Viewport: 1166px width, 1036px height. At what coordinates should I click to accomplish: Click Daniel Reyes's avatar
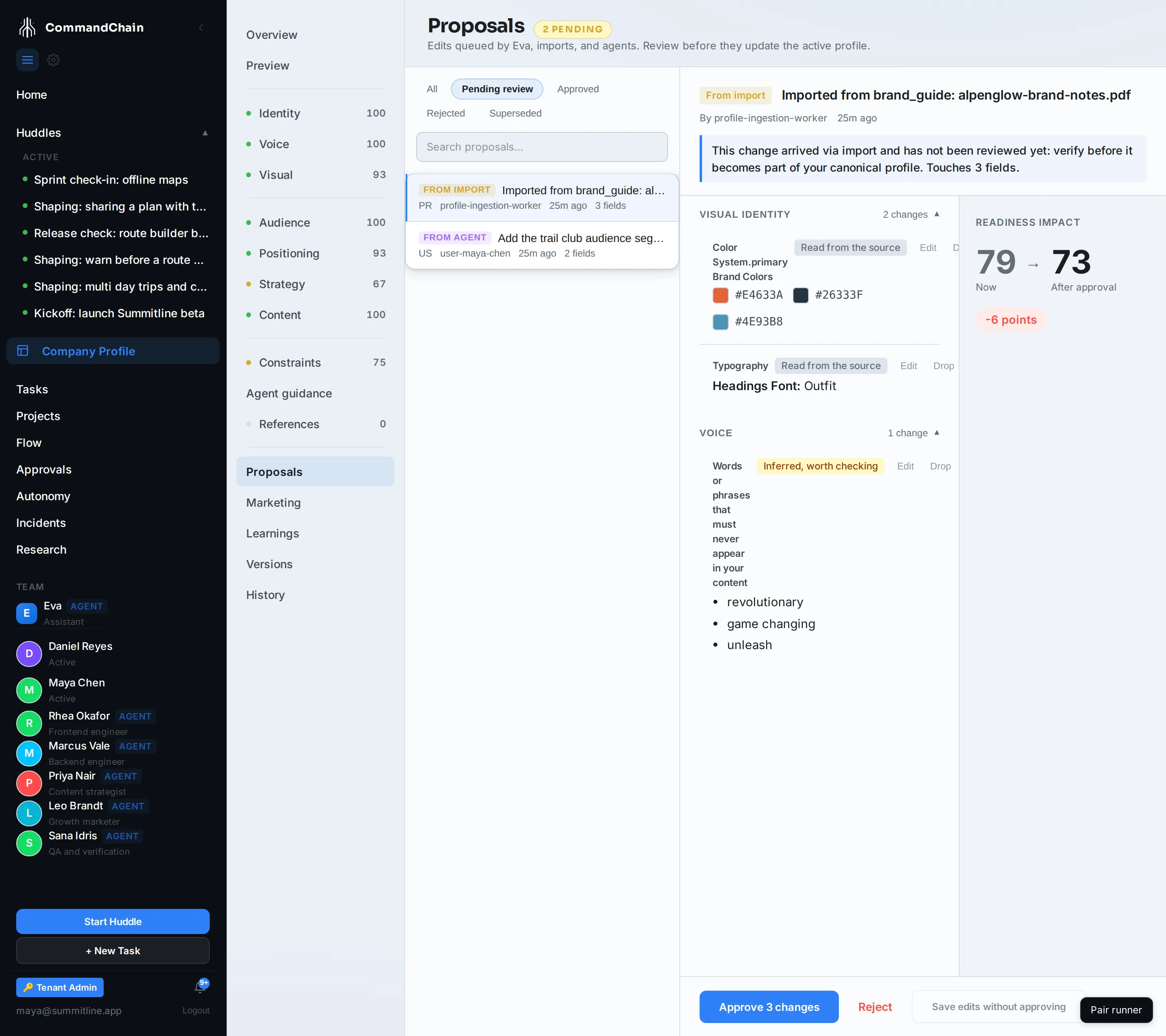29,654
